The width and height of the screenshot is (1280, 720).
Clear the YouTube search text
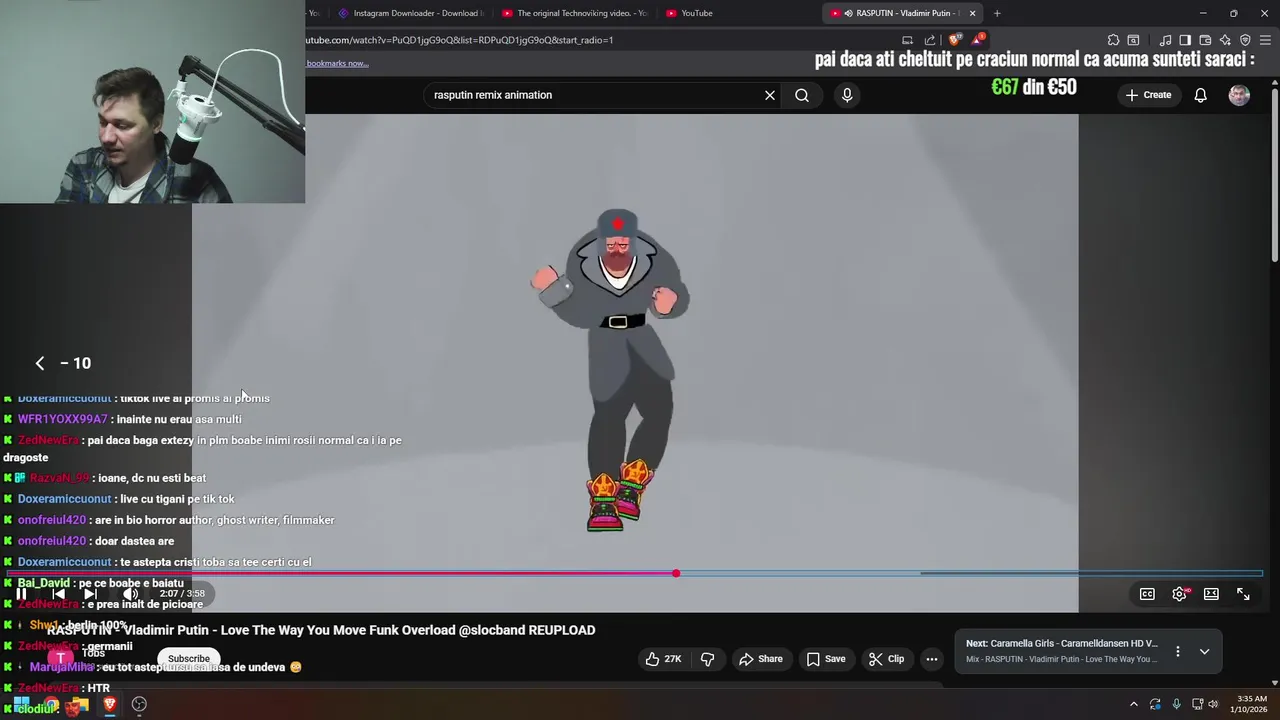[x=770, y=95]
